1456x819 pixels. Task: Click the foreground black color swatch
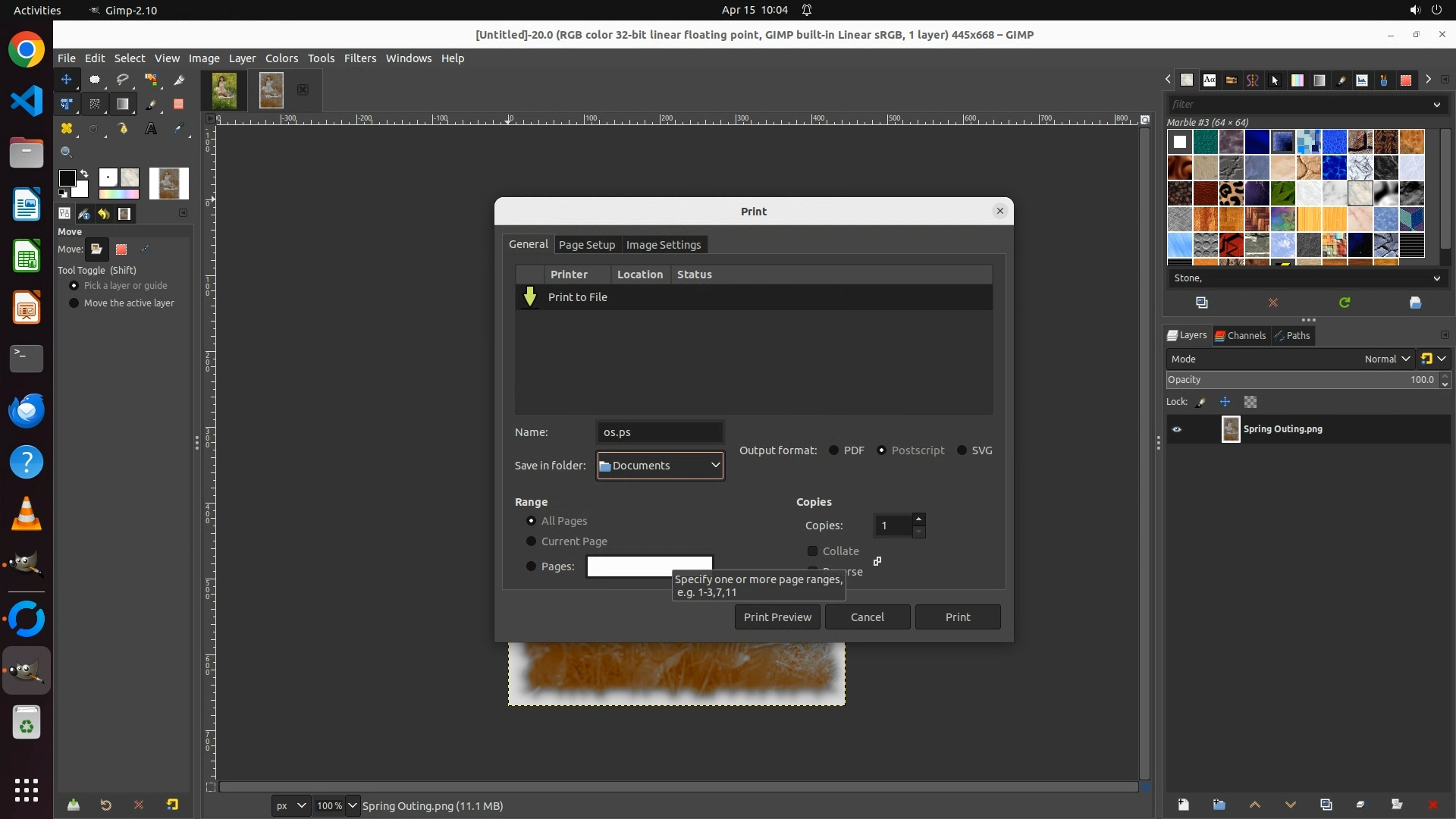point(66,178)
